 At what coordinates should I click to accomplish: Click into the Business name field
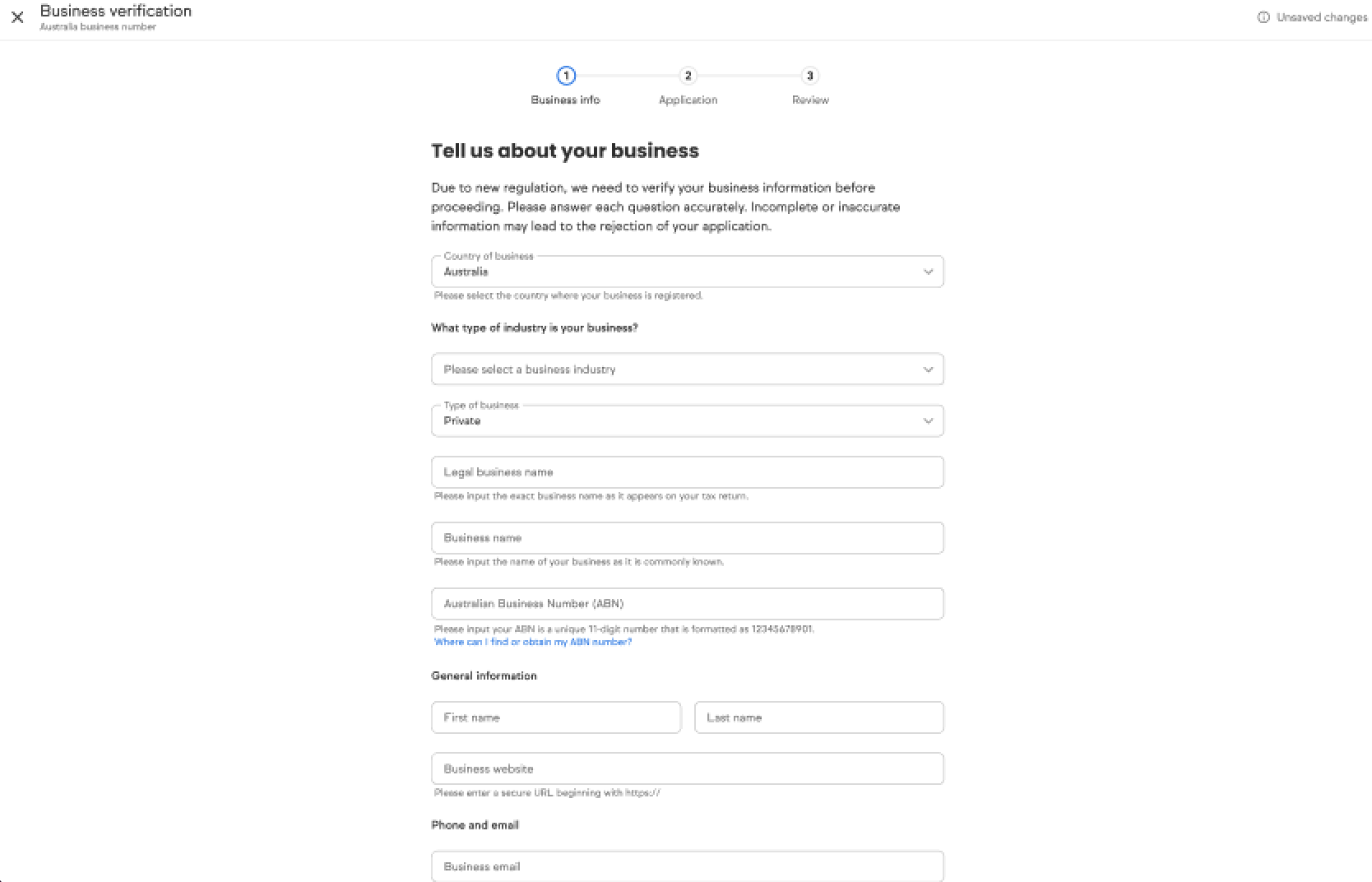(x=687, y=538)
